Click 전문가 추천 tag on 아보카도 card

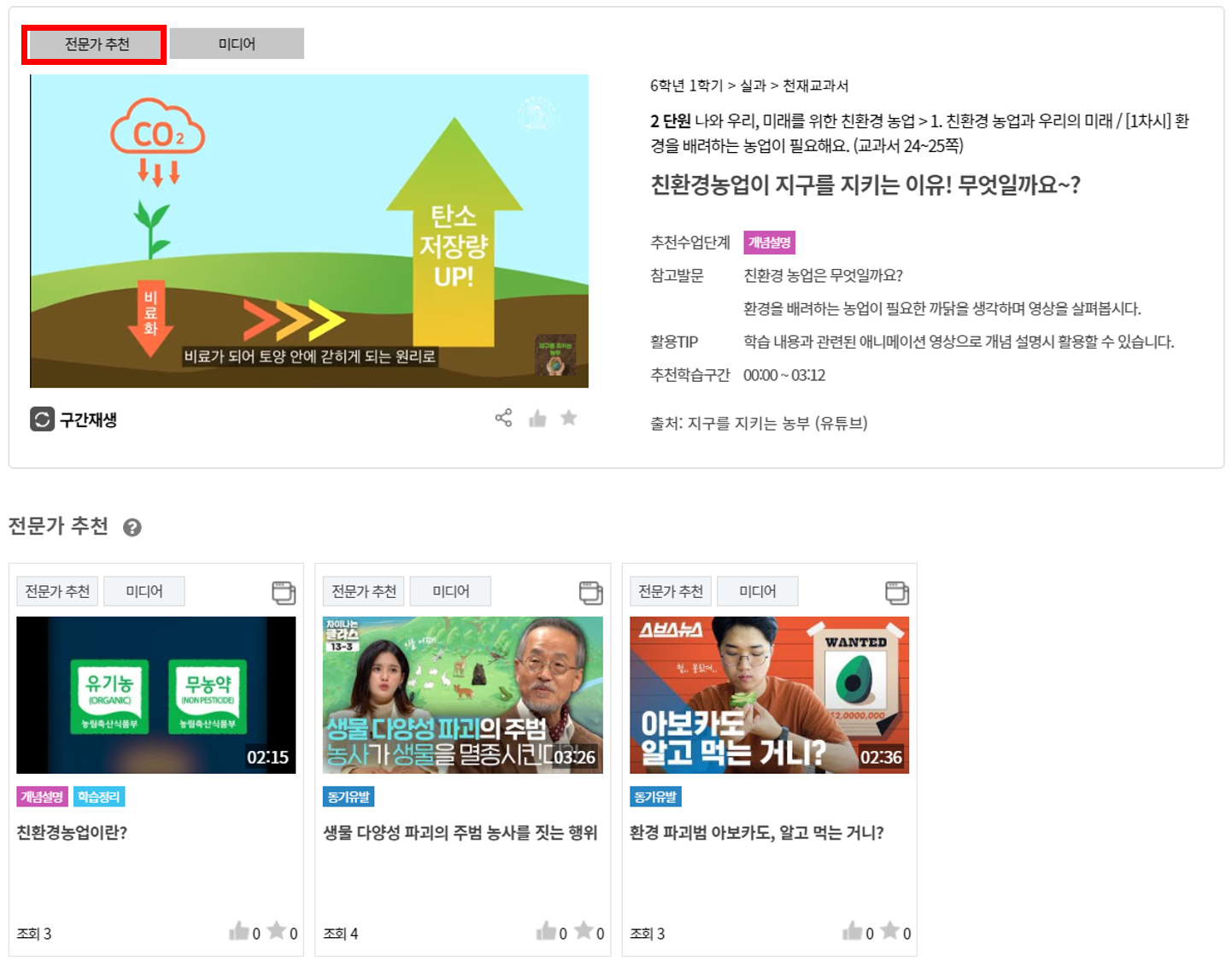point(671,591)
